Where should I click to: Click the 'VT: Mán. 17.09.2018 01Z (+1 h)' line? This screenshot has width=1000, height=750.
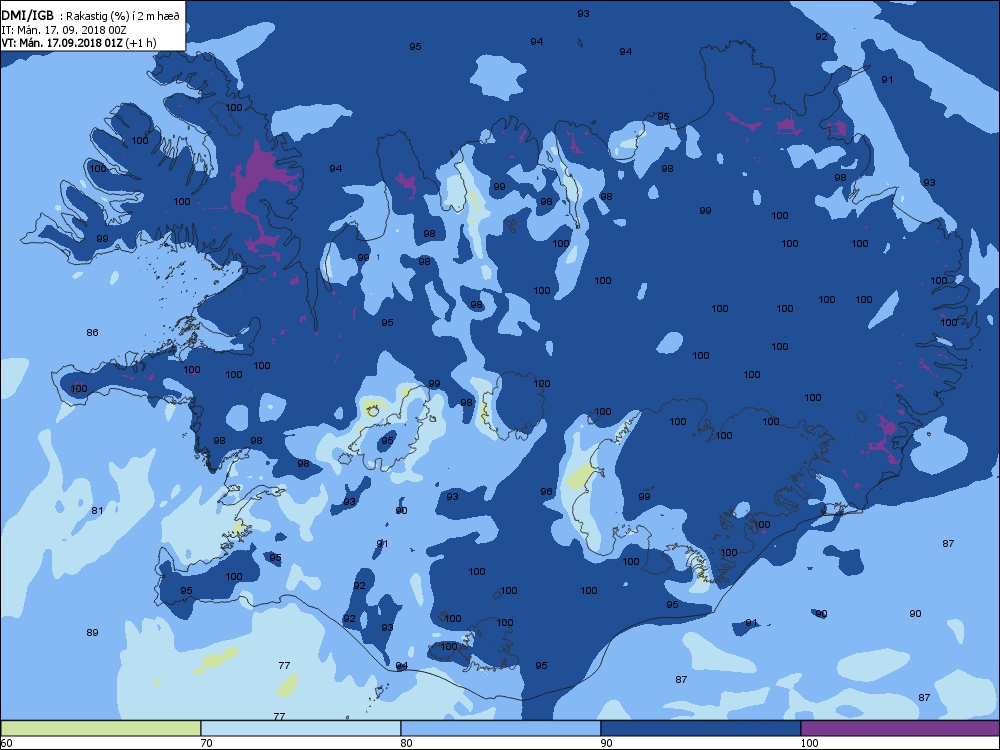point(78,43)
